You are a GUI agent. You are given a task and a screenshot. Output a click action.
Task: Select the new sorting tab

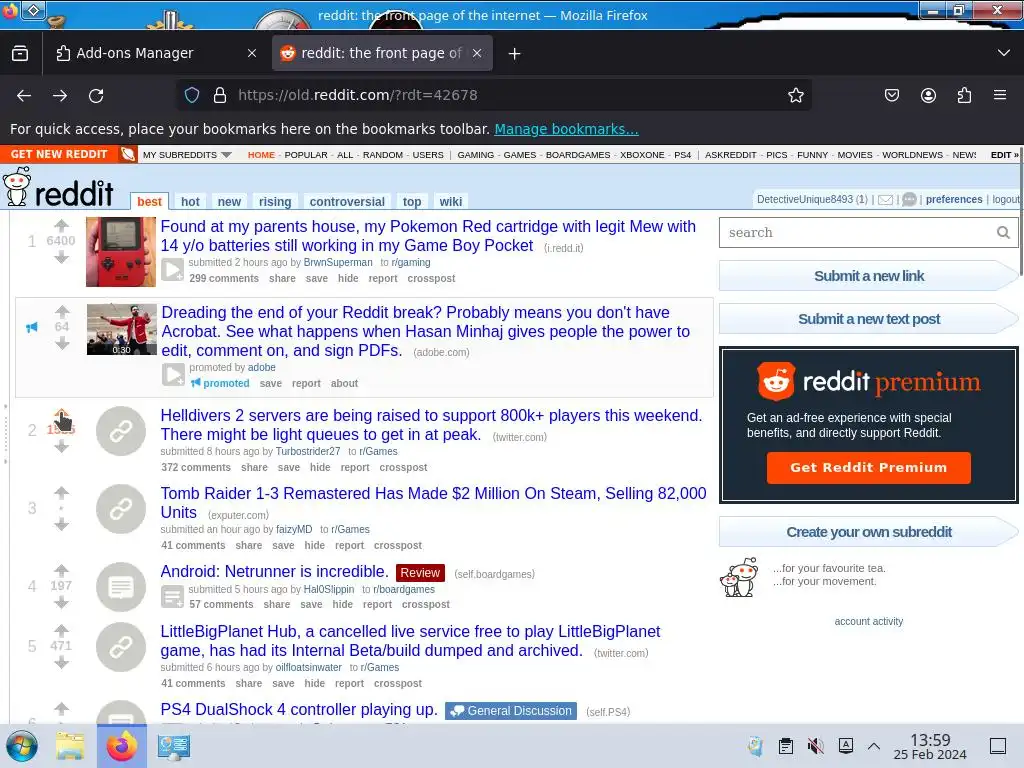click(229, 202)
